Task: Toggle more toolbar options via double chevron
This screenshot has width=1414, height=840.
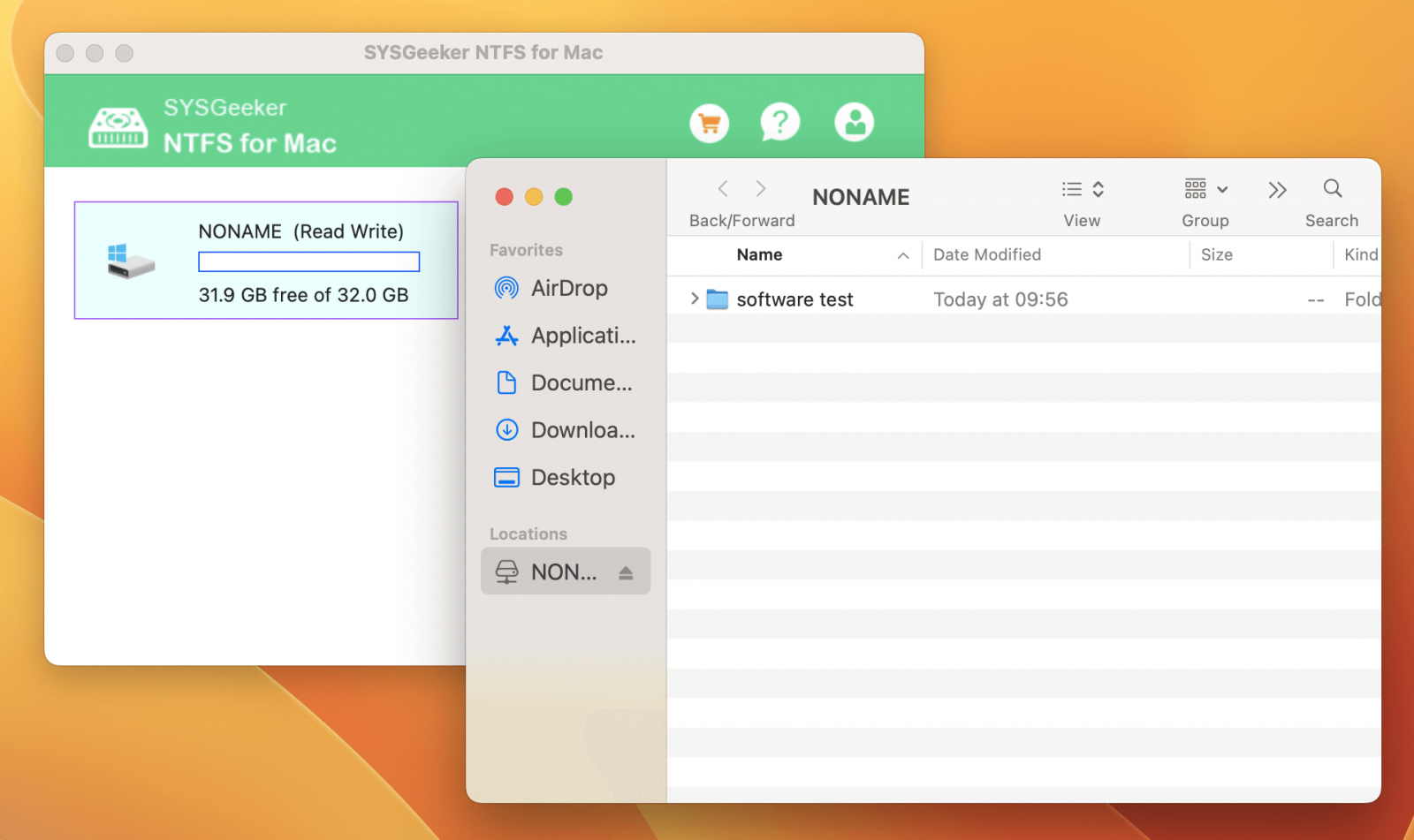Action: [1276, 188]
